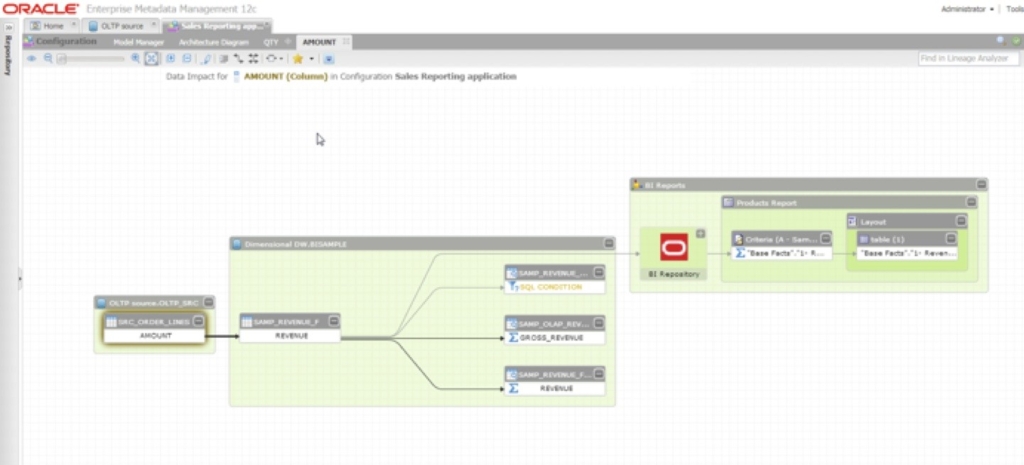Click the Configuration heading
Screen dimensions: 1024x465
[x=66, y=41]
